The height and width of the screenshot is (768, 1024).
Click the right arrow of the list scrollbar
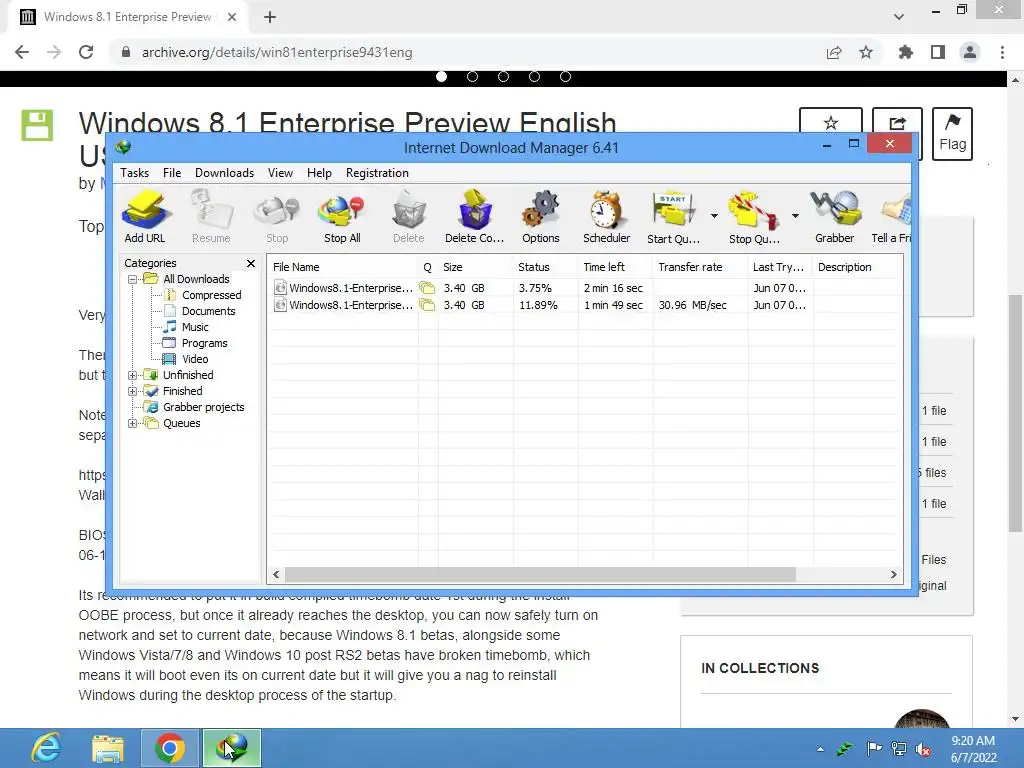click(x=893, y=575)
